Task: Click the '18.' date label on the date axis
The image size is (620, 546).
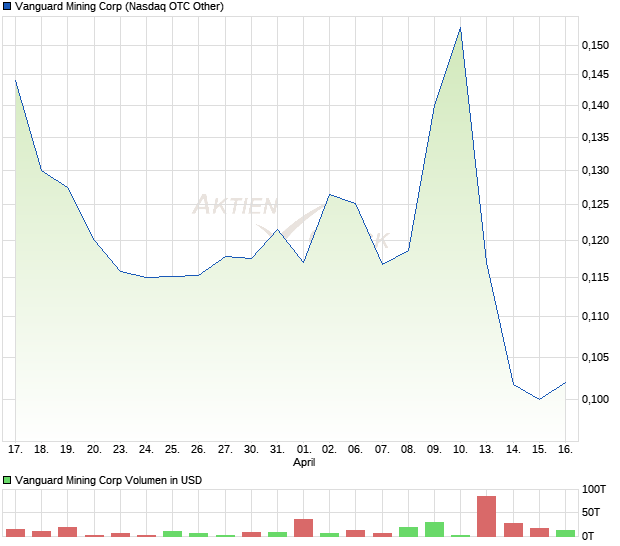Action: coord(41,449)
